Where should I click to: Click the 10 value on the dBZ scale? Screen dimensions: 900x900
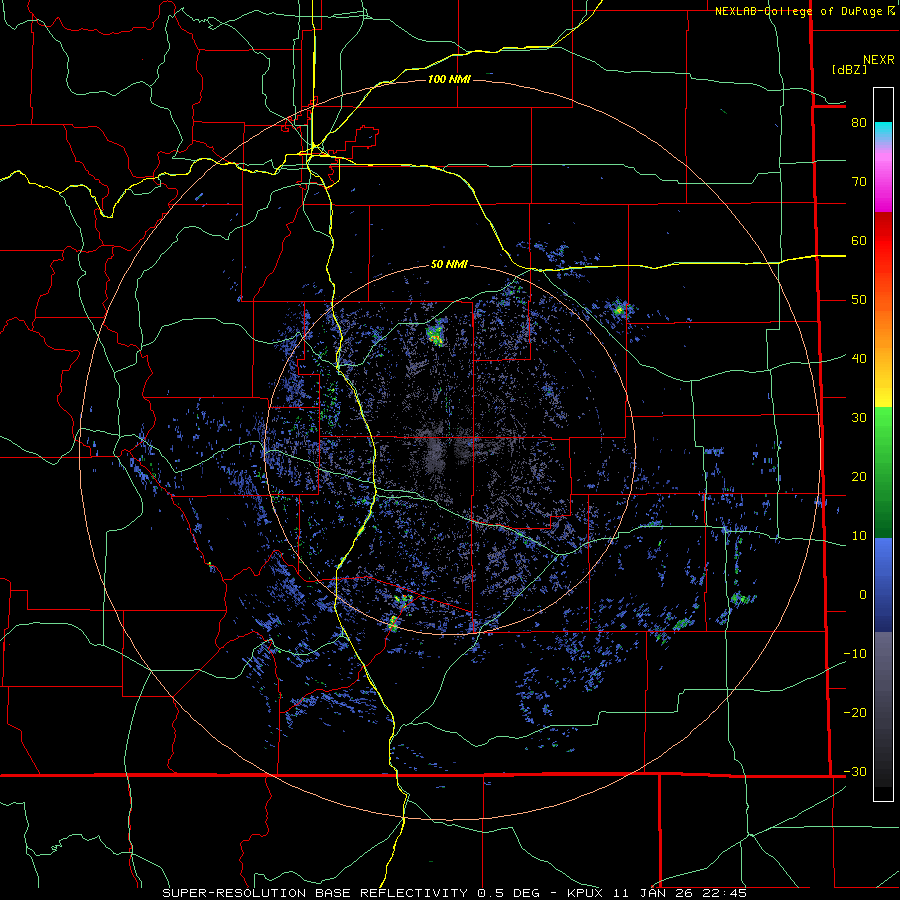[x=859, y=536]
